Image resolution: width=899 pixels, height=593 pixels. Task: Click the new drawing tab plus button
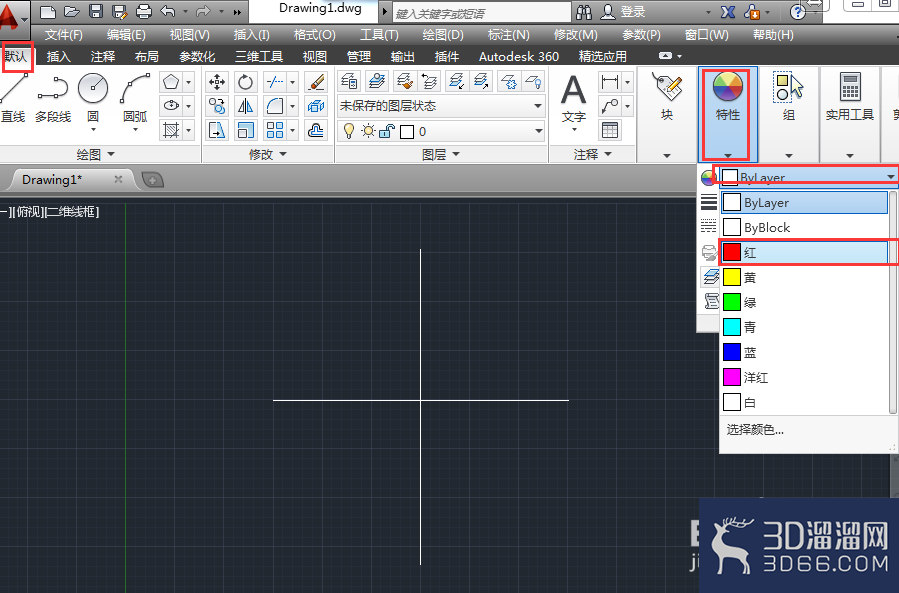coord(153,180)
